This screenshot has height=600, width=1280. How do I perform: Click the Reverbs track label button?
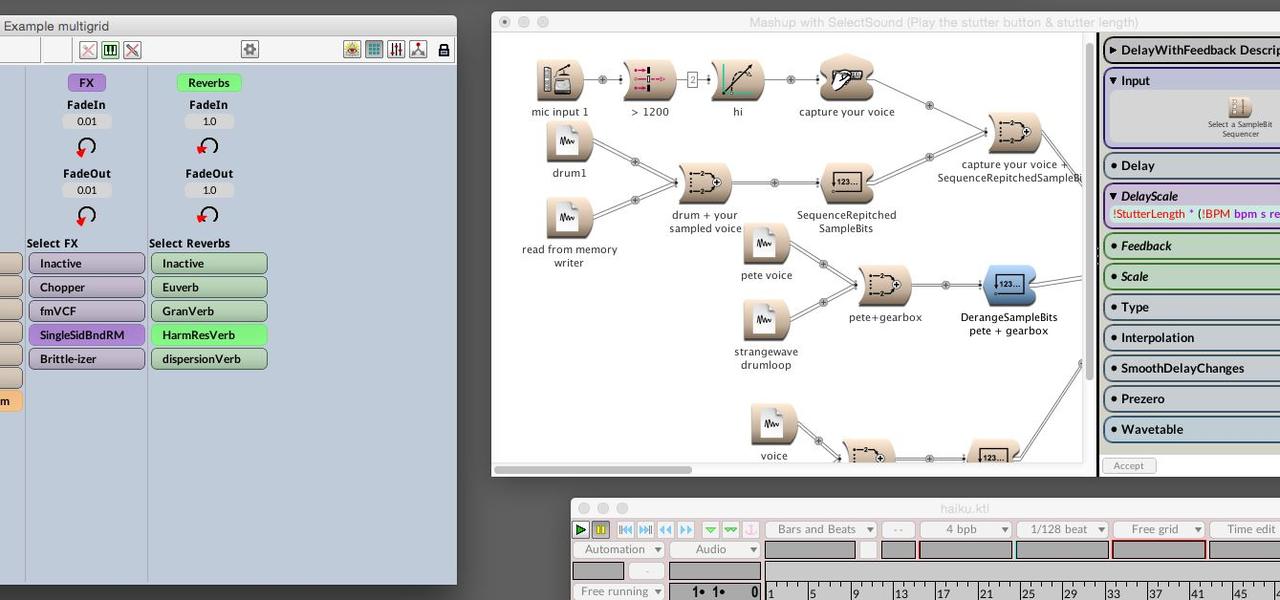[209, 83]
